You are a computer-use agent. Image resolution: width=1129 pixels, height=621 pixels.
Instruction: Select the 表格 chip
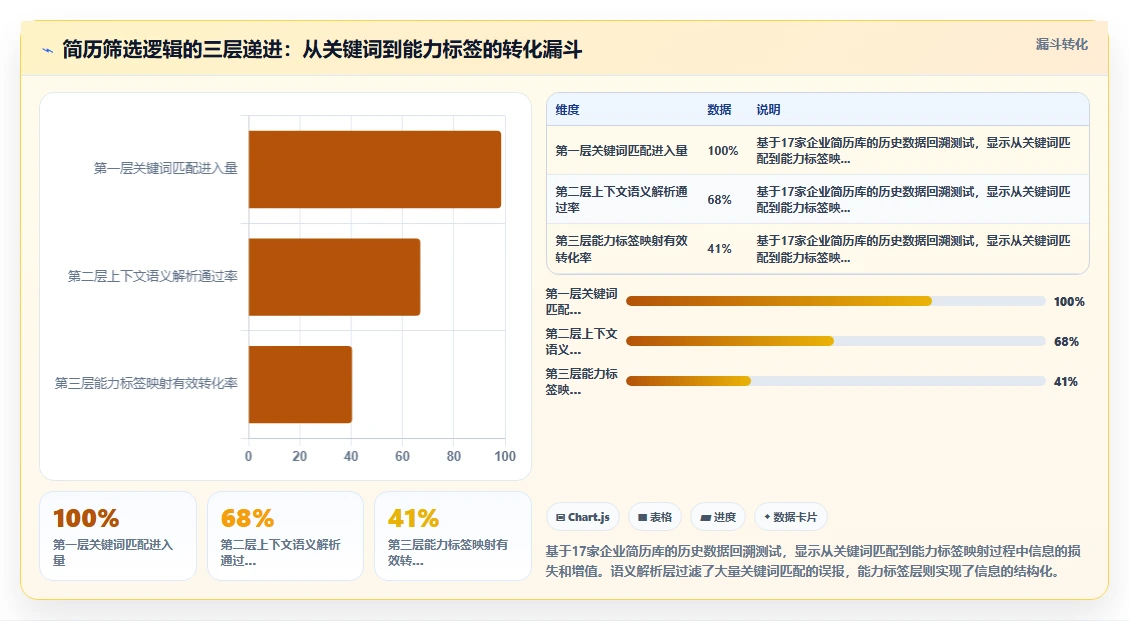tap(655, 517)
